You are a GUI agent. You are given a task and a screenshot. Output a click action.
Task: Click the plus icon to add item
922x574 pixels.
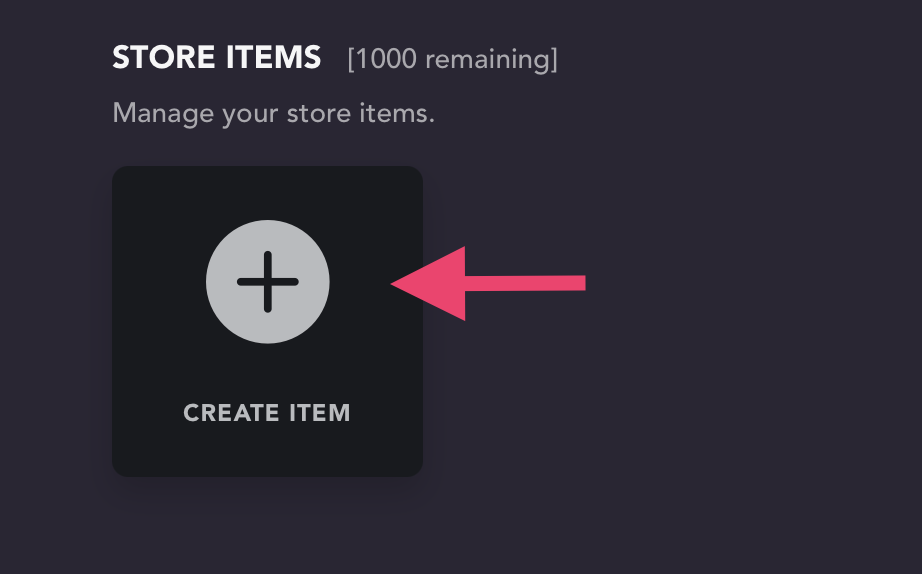(x=267, y=282)
